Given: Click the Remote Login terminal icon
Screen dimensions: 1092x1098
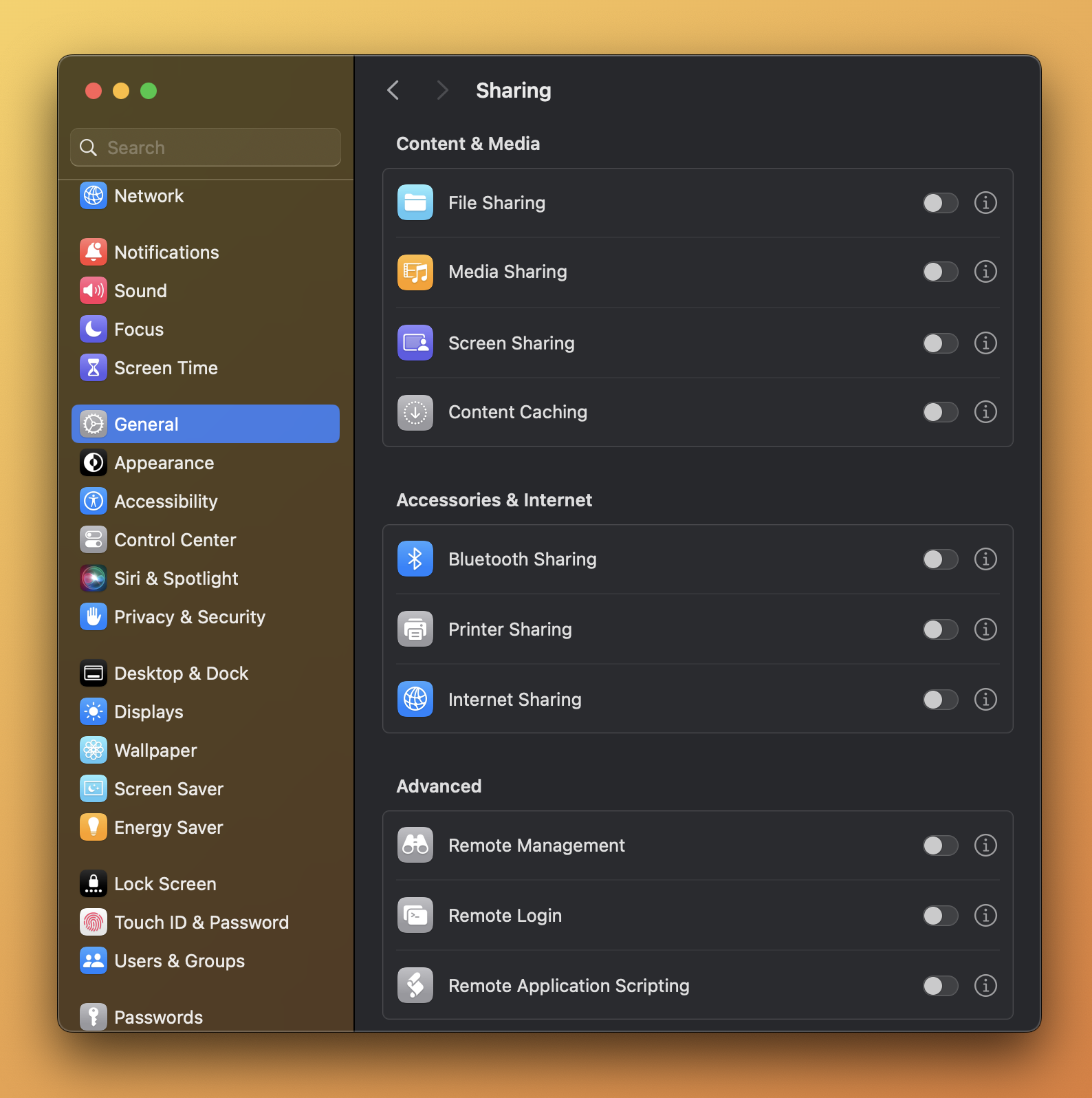Looking at the screenshot, I should tap(415, 915).
